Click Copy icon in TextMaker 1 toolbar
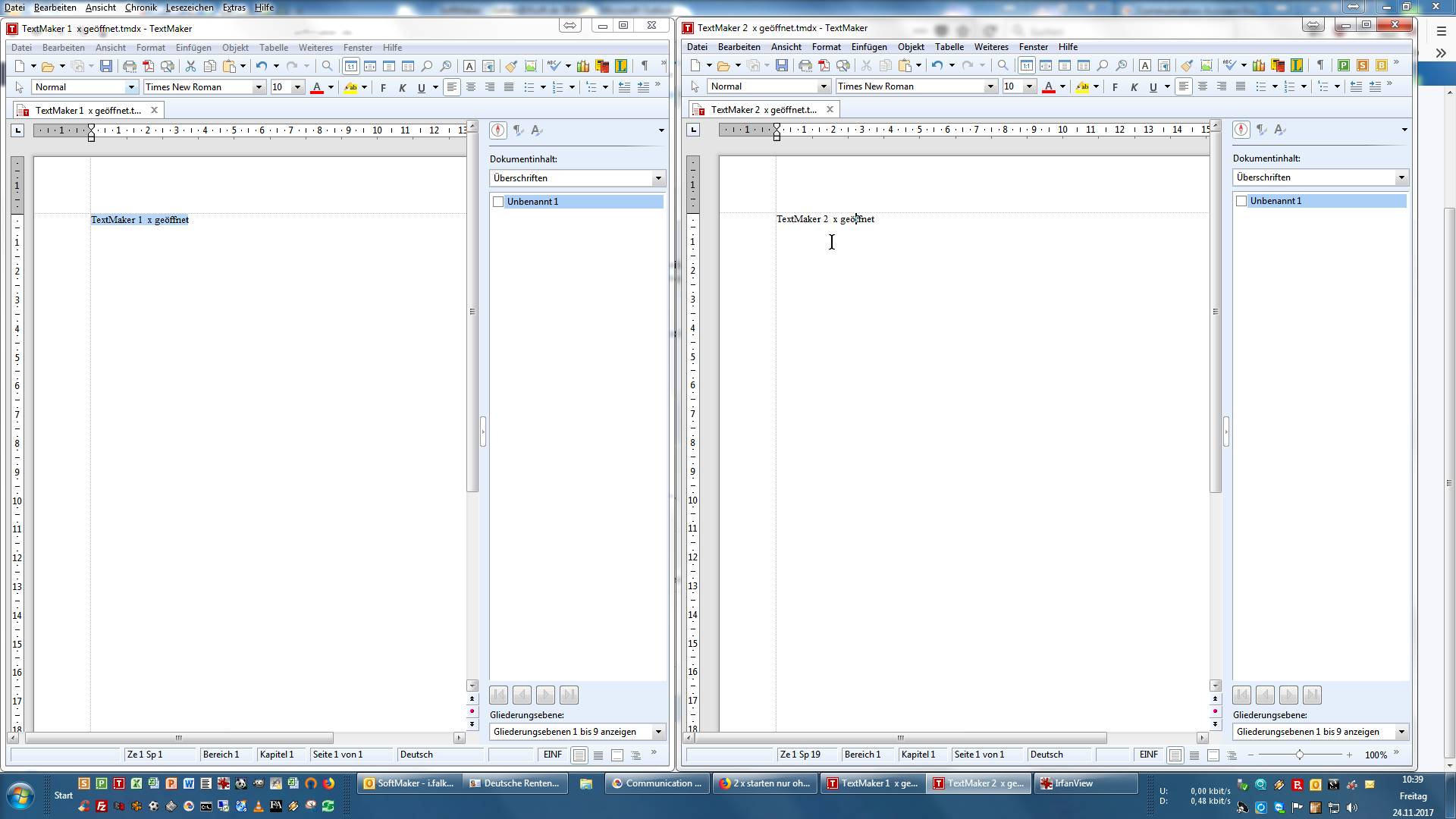Viewport: 1456px width, 819px height. [x=210, y=66]
